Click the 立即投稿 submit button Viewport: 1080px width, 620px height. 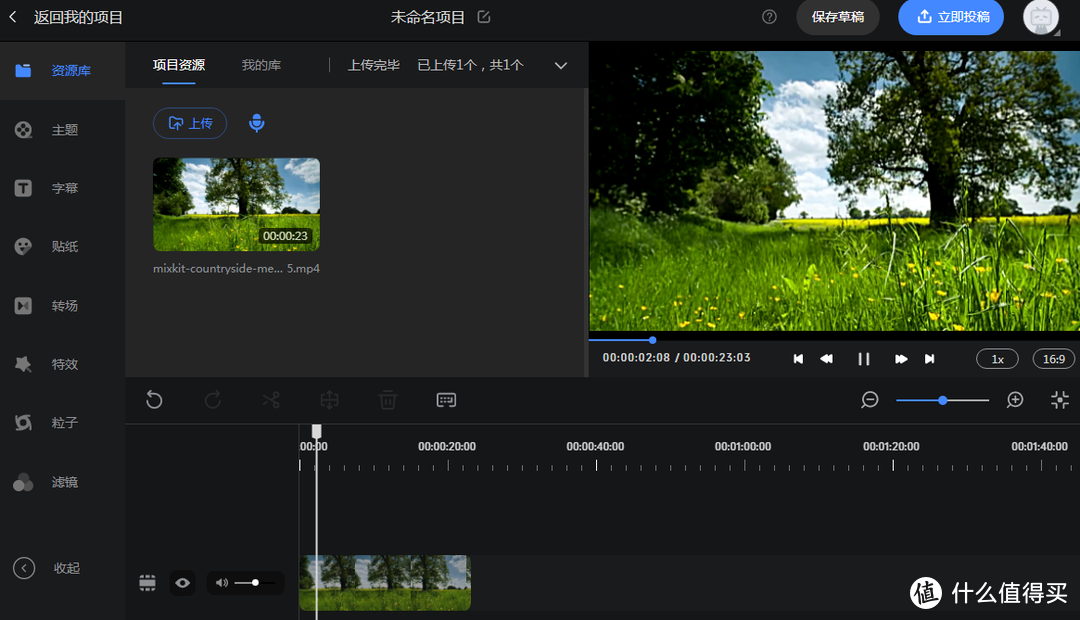click(x=951, y=17)
